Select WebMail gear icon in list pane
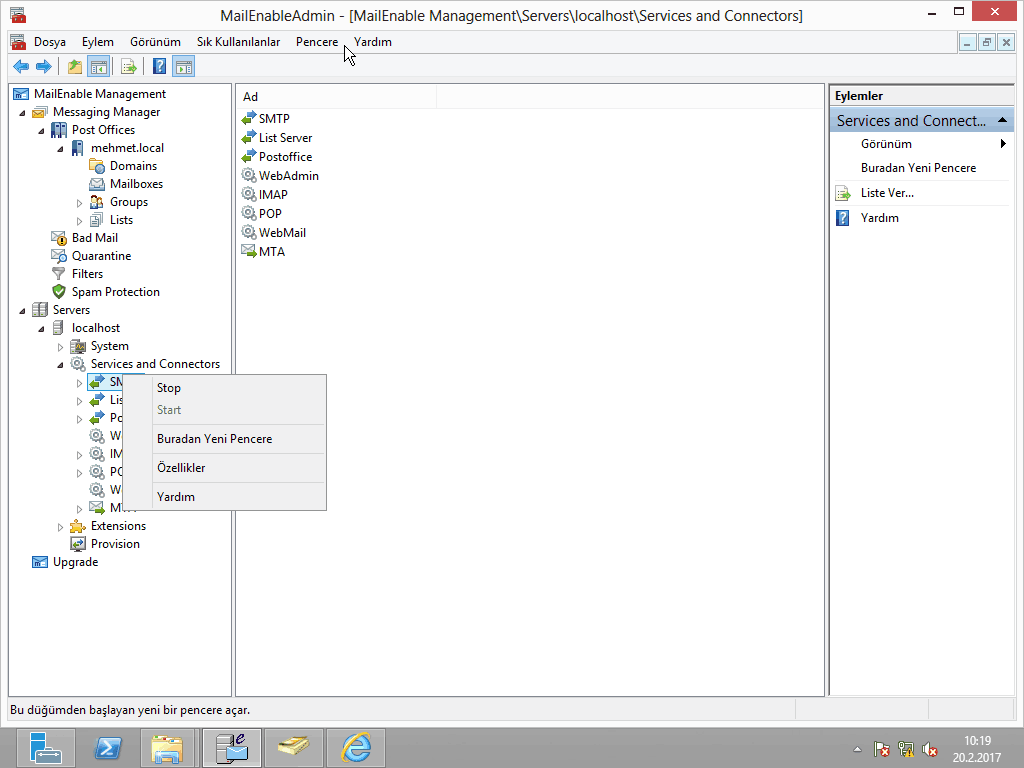1024x768 pixels. pos(249,232)
